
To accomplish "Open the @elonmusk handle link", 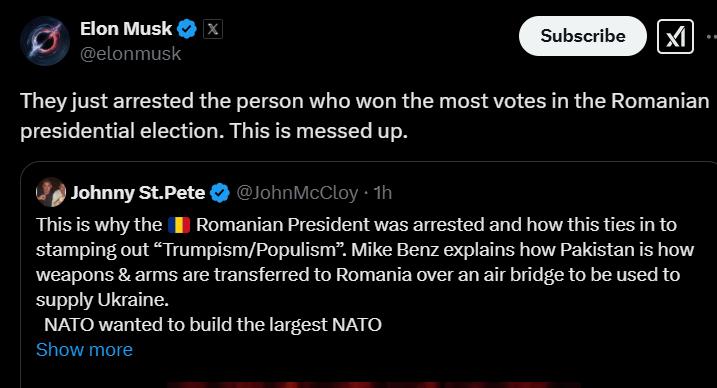I will click(x=130, y=54).
